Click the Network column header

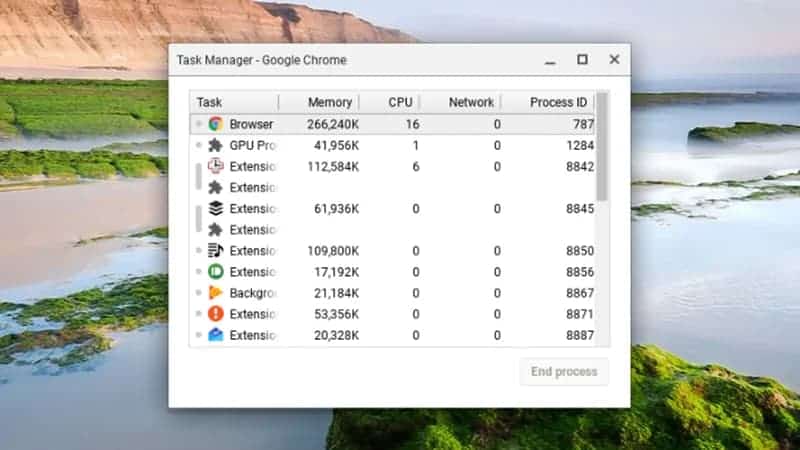tap(470, 102)
